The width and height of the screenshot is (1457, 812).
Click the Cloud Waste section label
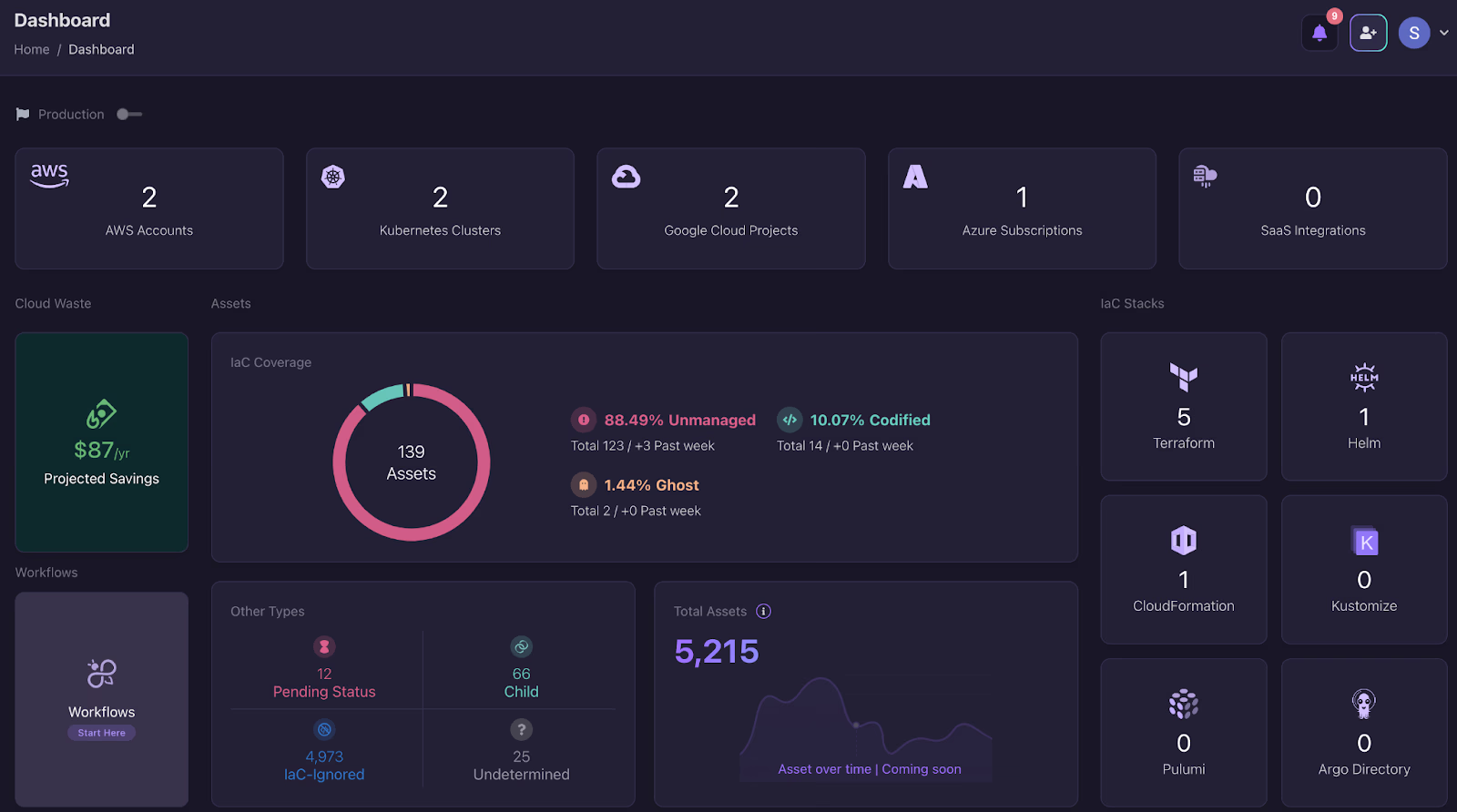53,303
